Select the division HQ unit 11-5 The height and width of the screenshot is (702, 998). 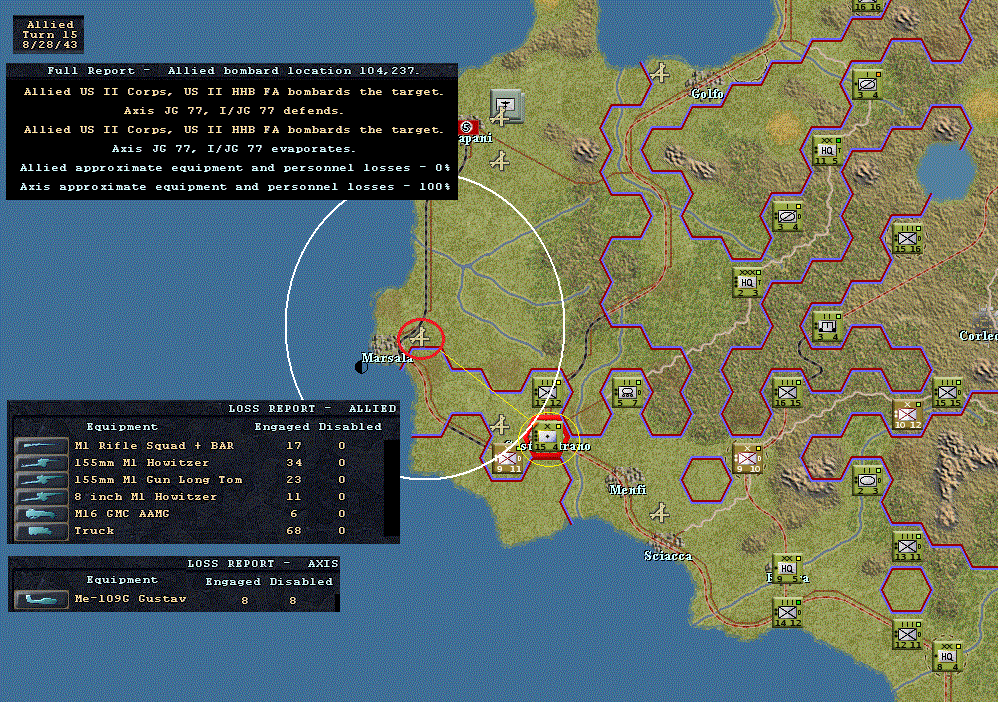click(x=827, y=151)
